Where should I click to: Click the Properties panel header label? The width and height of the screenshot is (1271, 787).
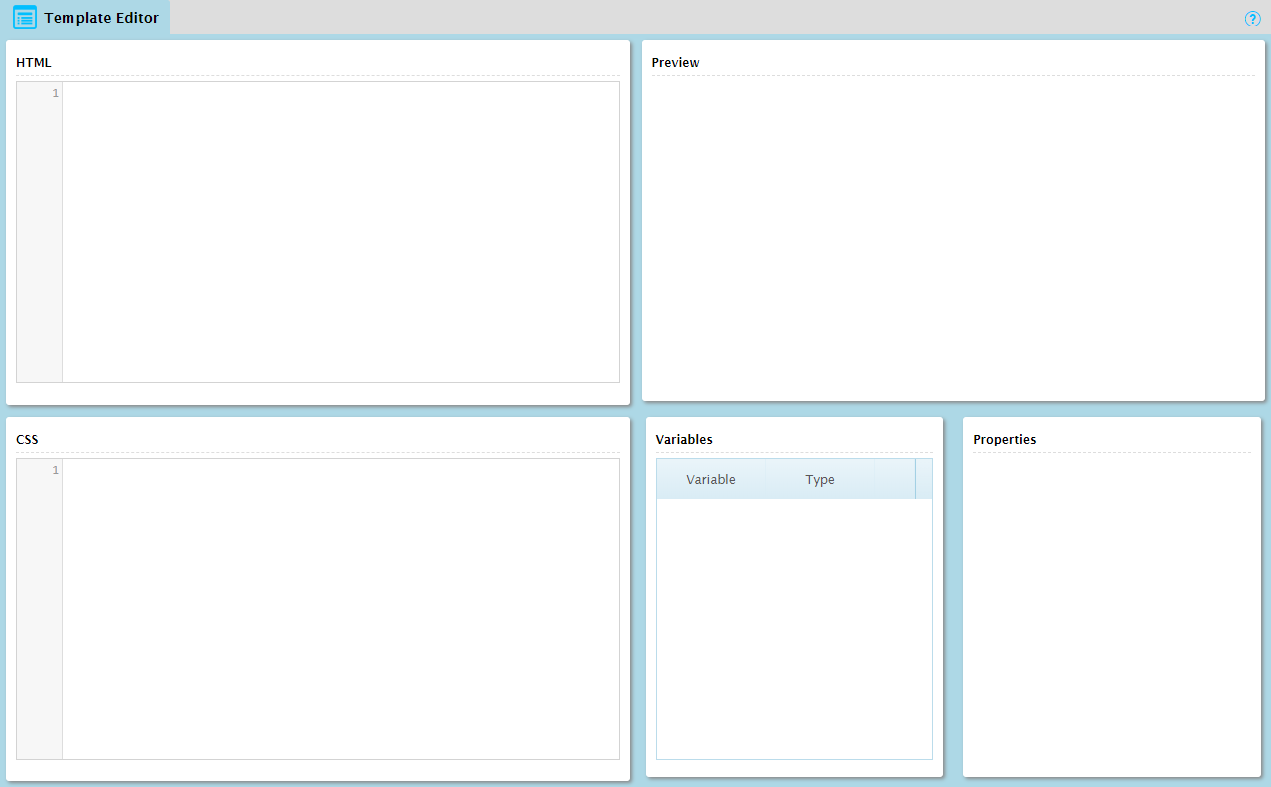(1004, 439)
